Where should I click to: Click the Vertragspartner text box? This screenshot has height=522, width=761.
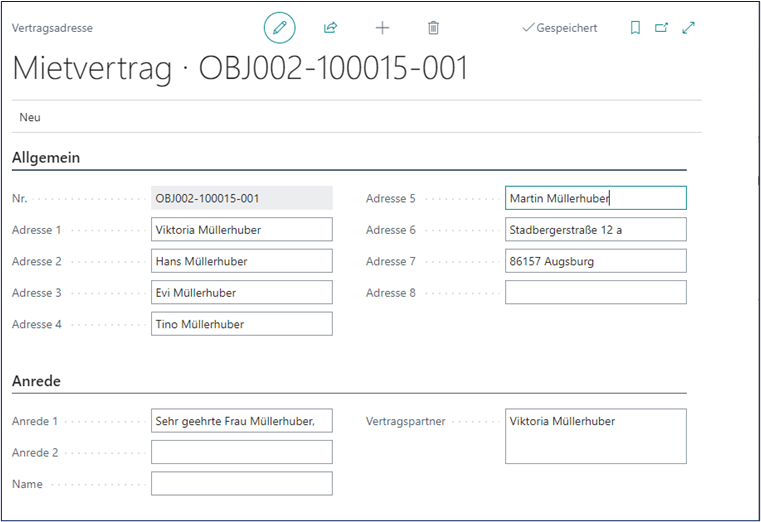(x=595, y=437)
